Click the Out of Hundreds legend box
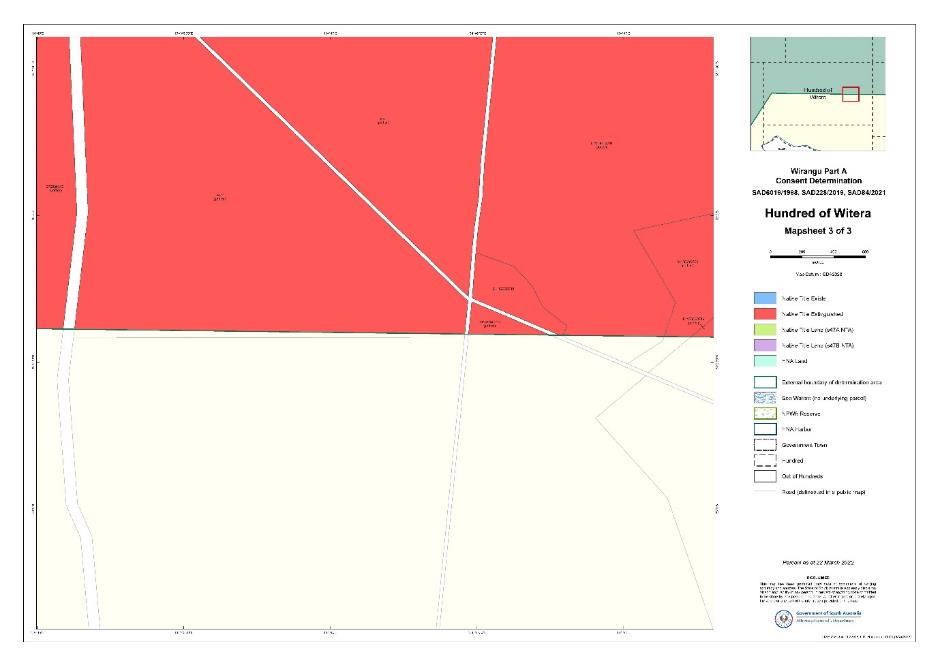Viewport: 940px width, 665px height. coord(765,476)
